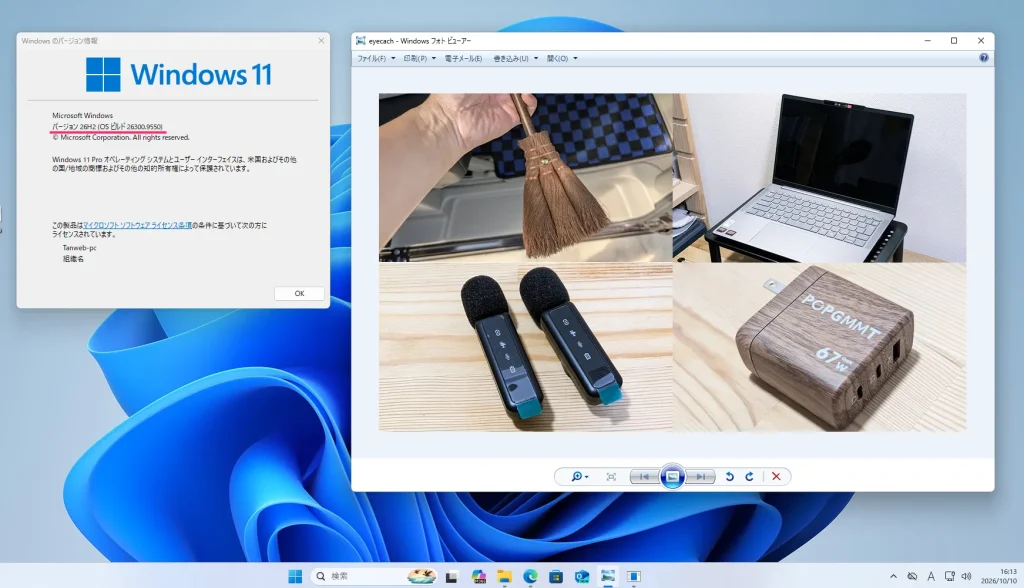Show hidden system tray icons chevron
The width and height of the screenshot is (1024, 588).
(893, 576)
